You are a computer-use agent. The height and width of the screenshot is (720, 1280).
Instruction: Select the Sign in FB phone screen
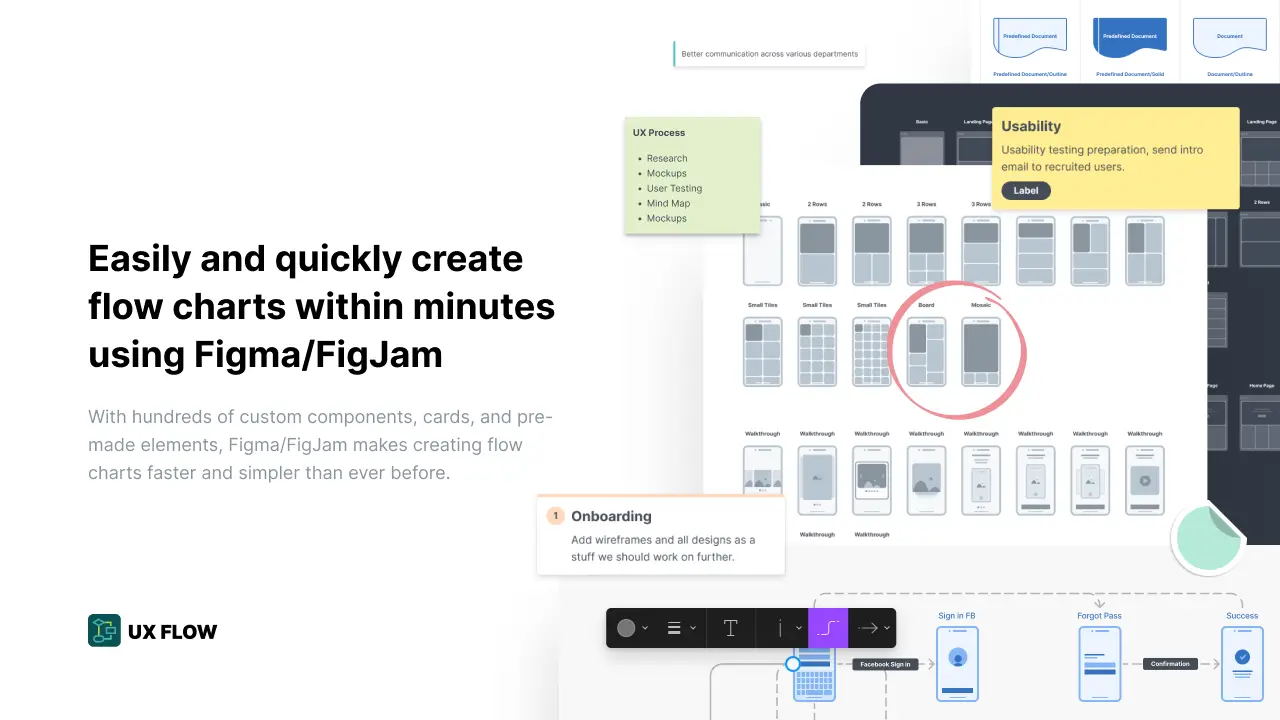[x=957, y=664]
